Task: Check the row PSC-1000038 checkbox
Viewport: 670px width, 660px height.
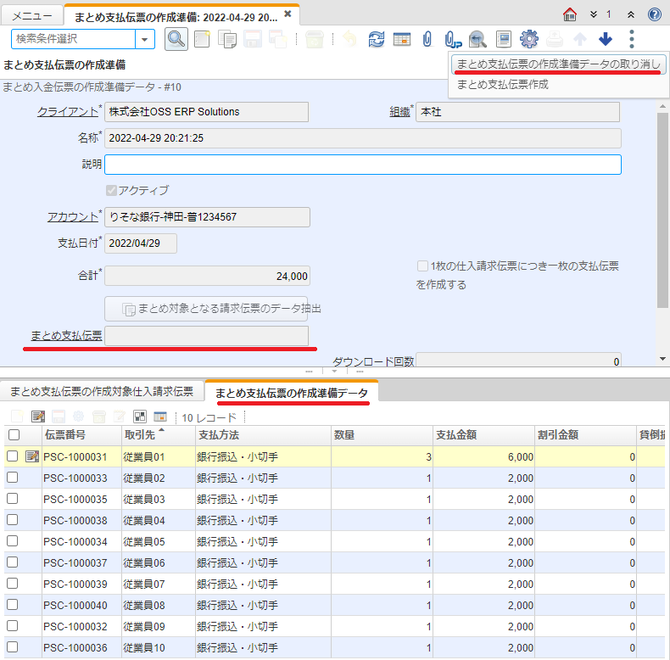Action: point(12,520)
